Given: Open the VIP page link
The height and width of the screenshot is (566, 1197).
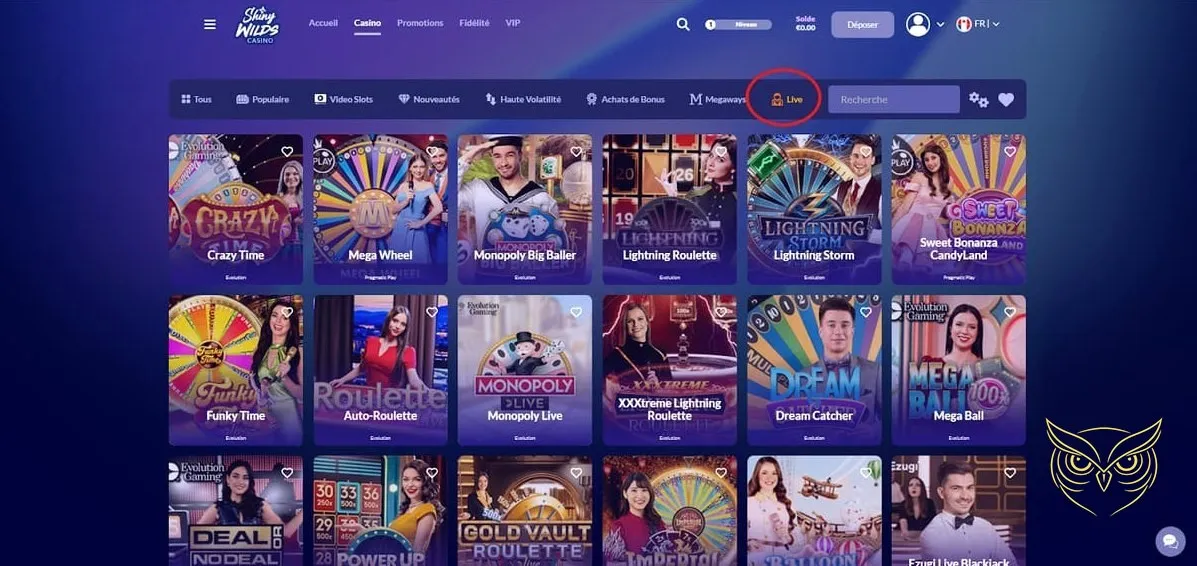Looking at the screenshot, I should pos(513,23).
